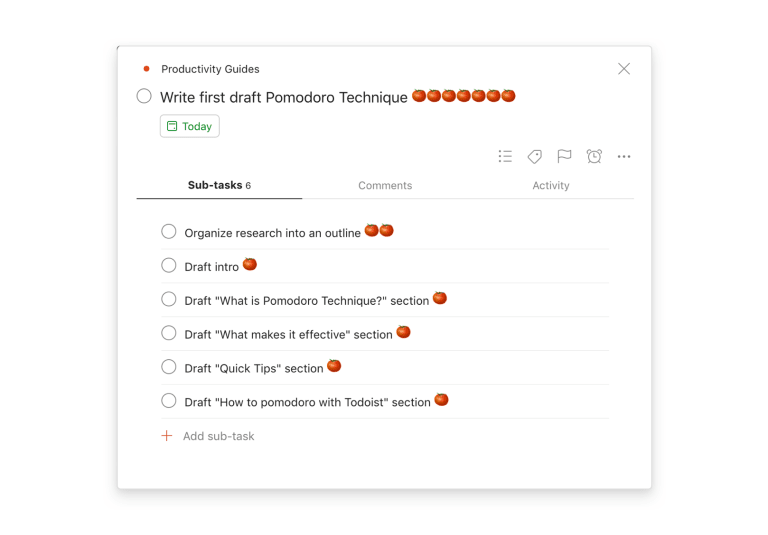Set priority with the flag icon
The width and height of the screenshot is (768, 535).
pyautogui.click(x=564, y=156)
